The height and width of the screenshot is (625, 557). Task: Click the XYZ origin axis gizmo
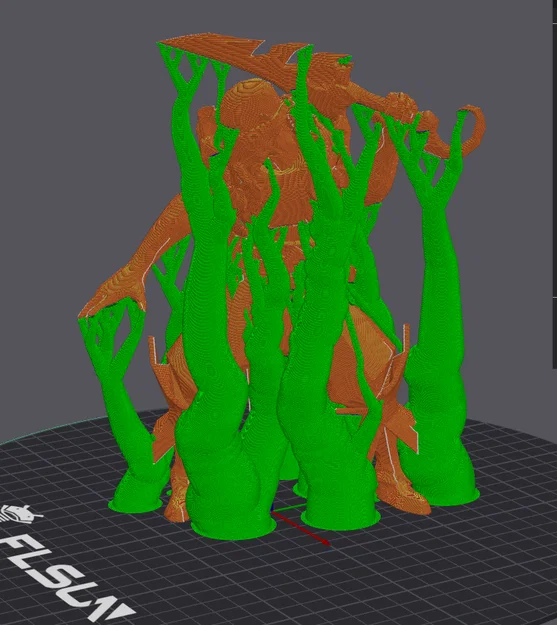click(x=300, y=525)
